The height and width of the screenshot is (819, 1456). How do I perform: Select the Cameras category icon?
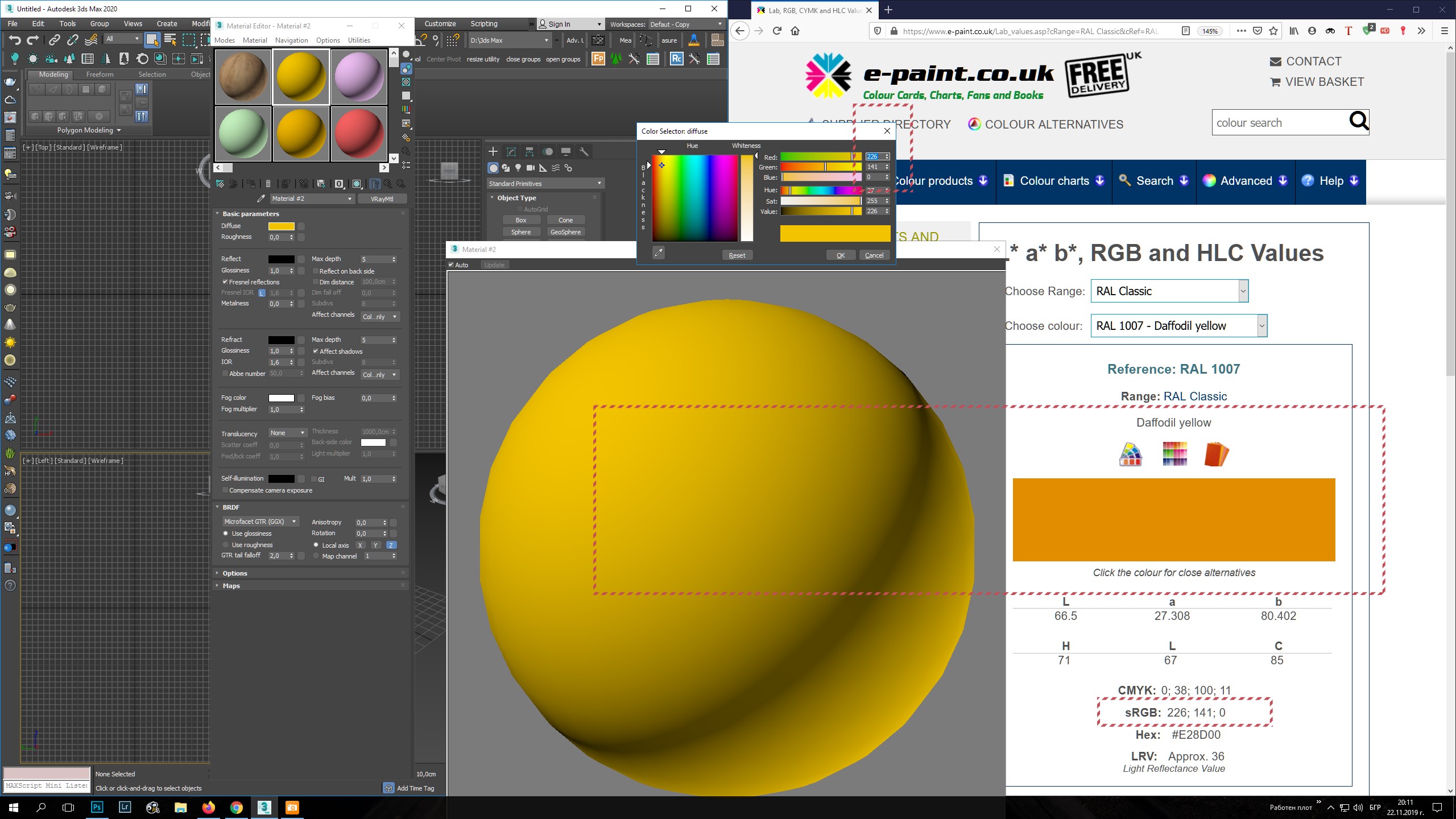click(531, 168)
